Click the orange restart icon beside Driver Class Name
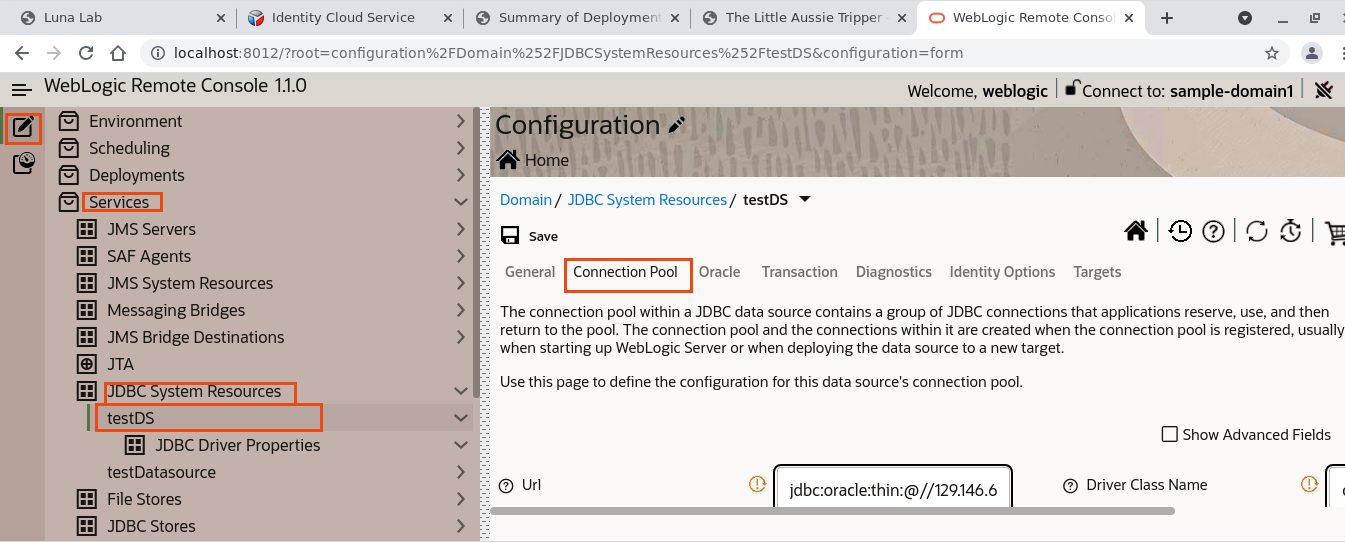Viewport: 1345px width, 542px height. click(x=1309, y=484)
